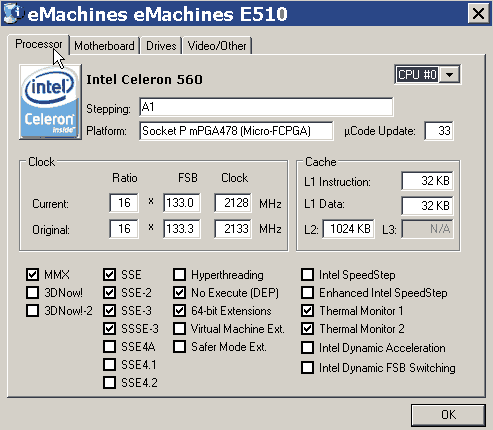Switch to the Motherboard tab
The width and height of the screenshot is (493, 430).
click(x=104, y=46)
